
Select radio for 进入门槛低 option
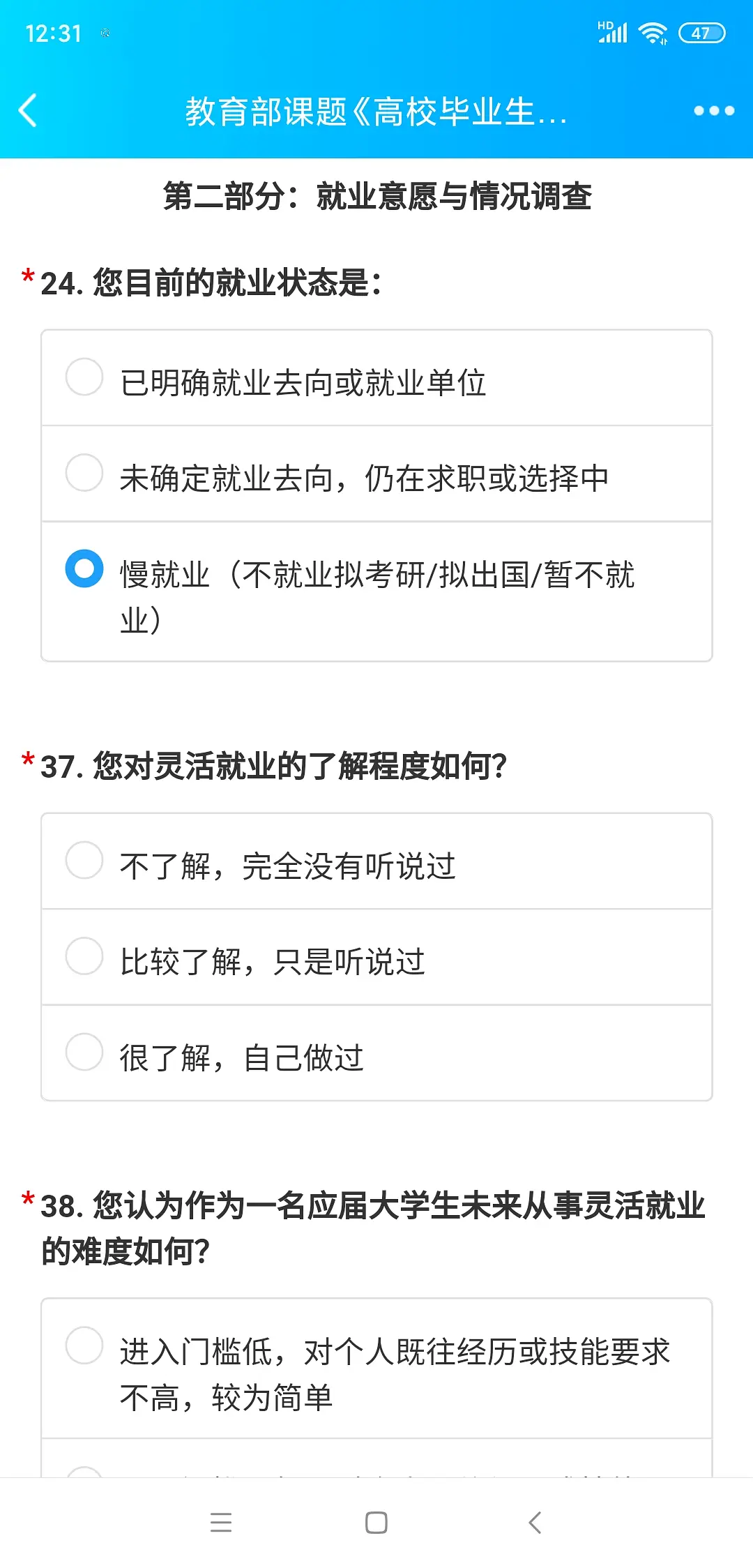click(x=84, y=1345)
